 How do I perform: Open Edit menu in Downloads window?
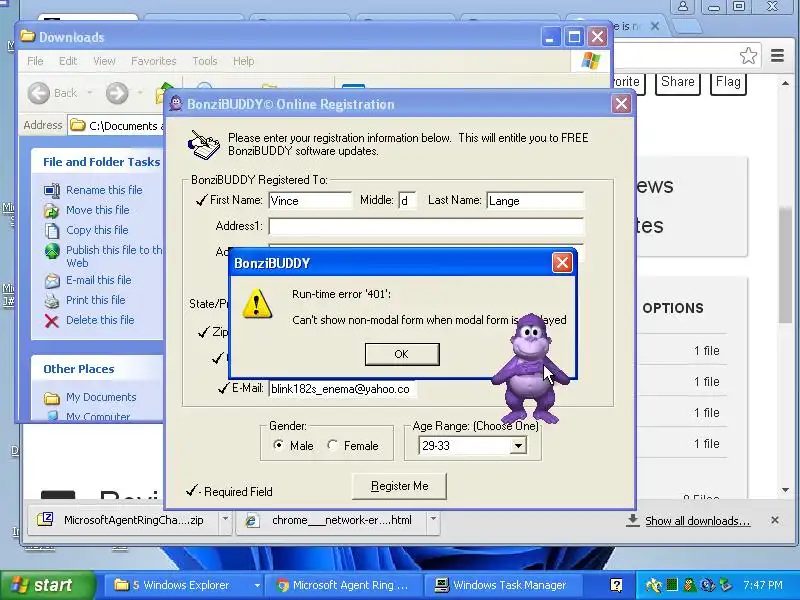tap(68, 61)
